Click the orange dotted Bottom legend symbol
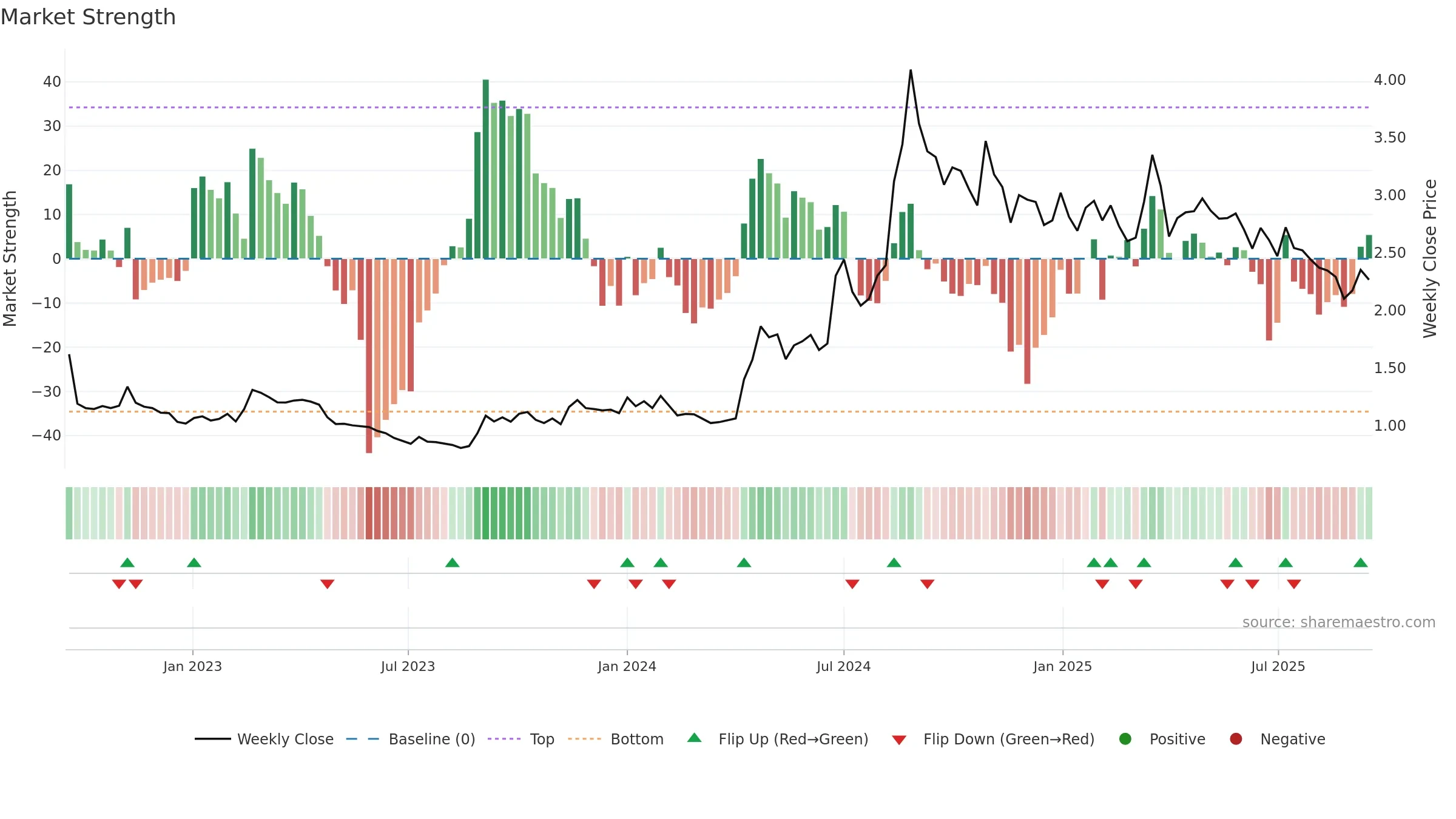 [585, 739]
